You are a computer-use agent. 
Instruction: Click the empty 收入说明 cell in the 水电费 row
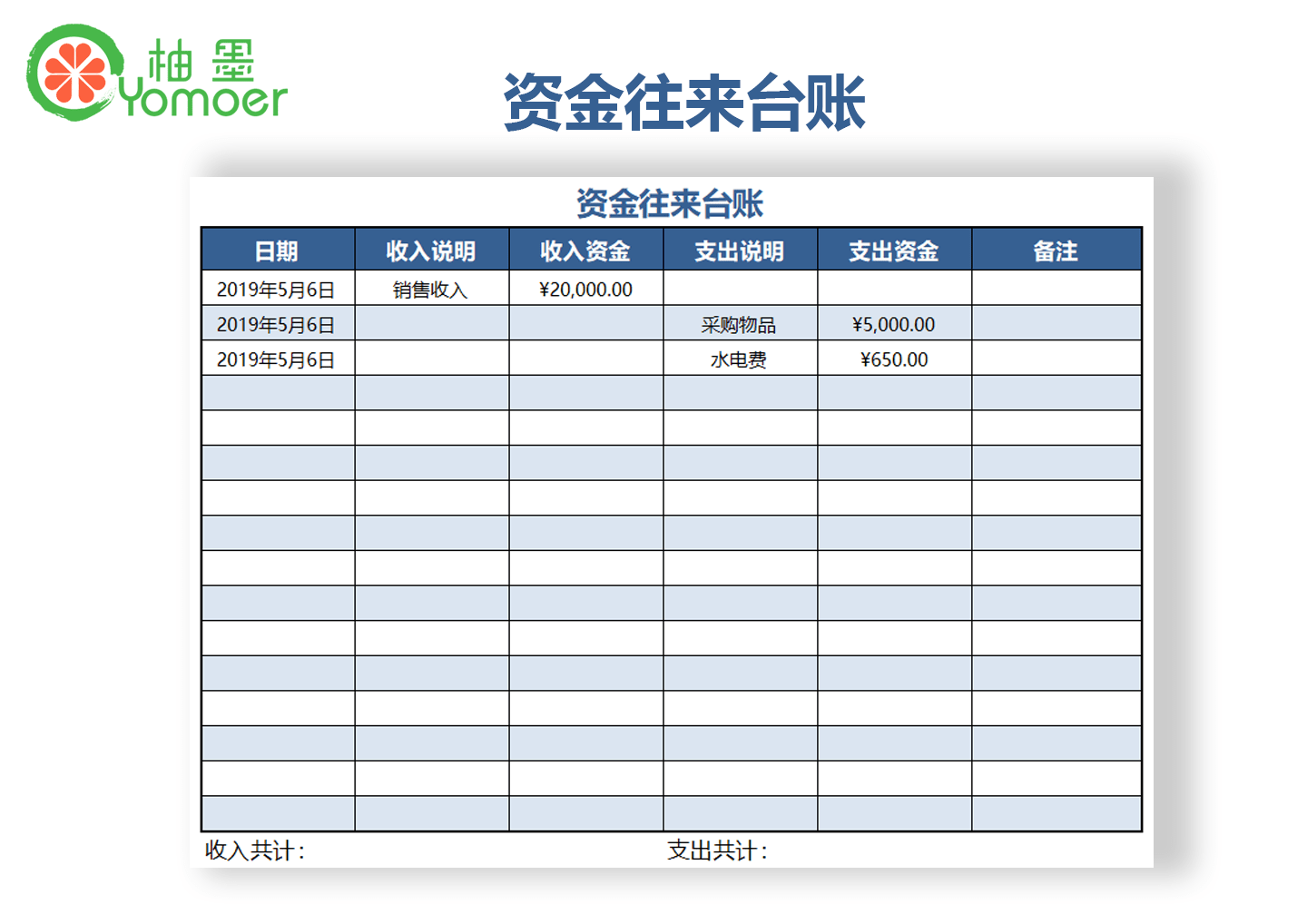(432, 359)
